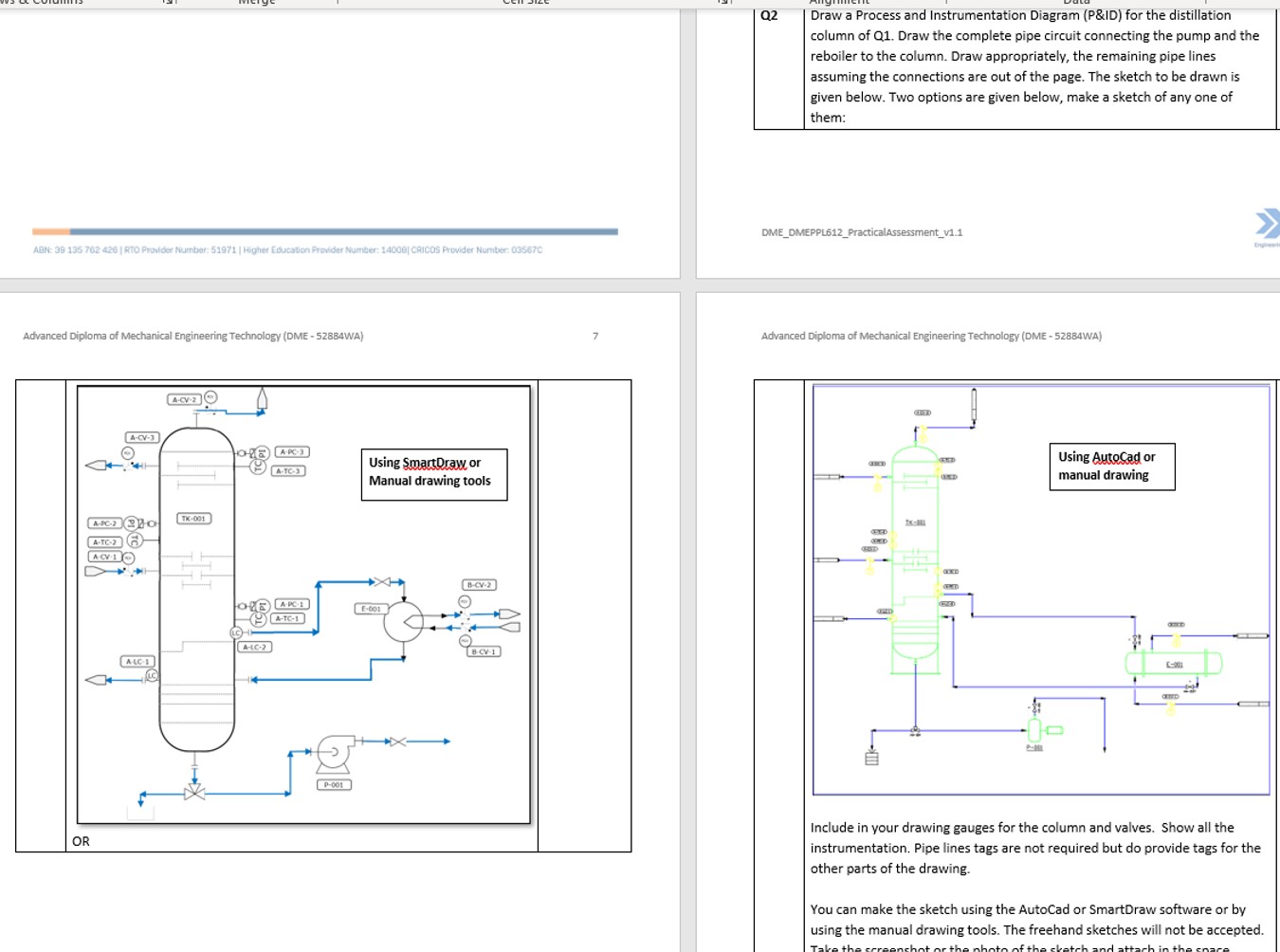Click the left page header "Advanced Diploma of Mechanical Engineering"
Viewport: 1280px width, 952px height.
(x=193, y=336)
